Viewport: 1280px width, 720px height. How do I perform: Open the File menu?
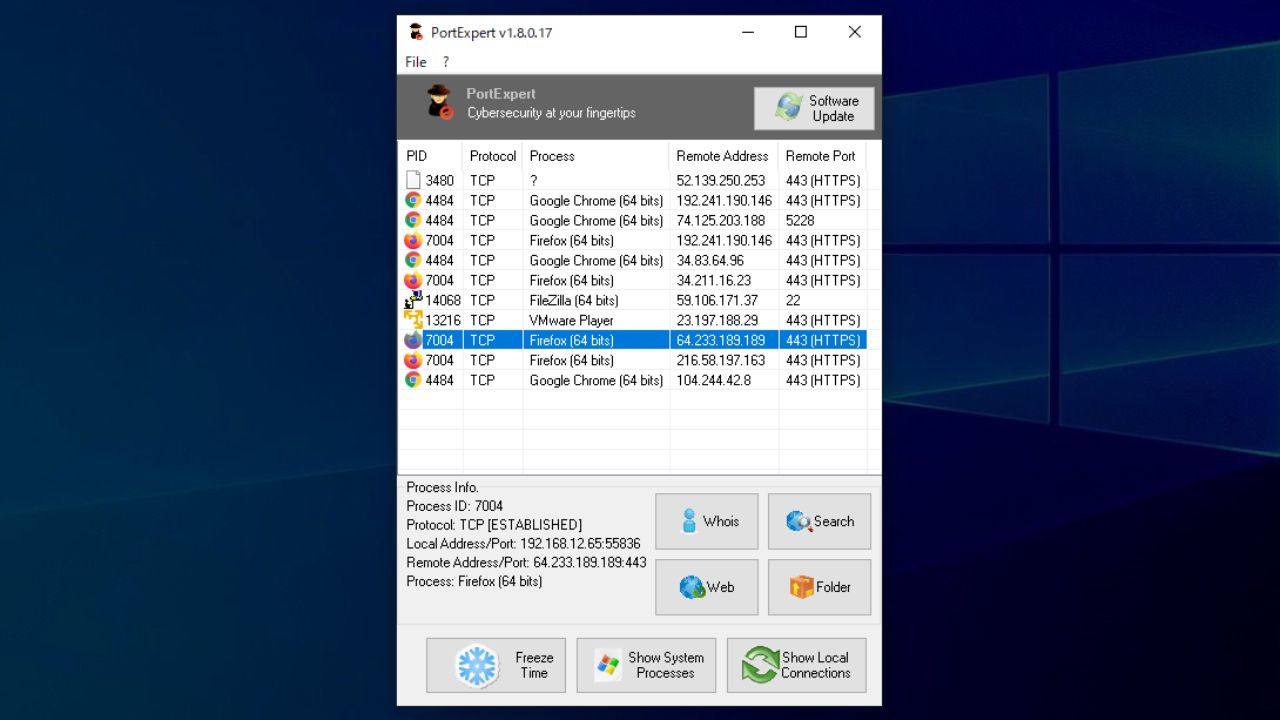(416, 62)
